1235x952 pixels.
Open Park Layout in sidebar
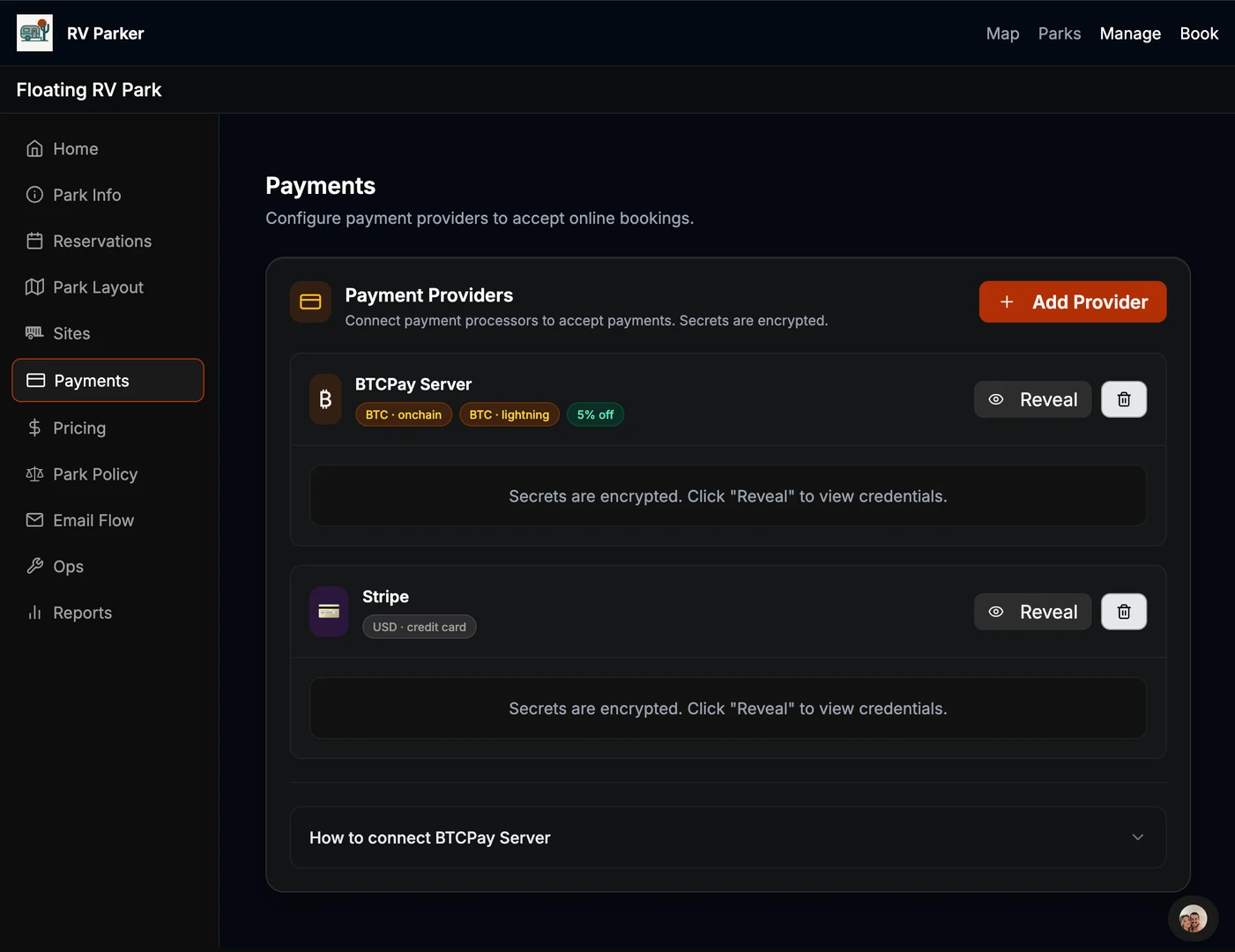[x=98, y=287]
